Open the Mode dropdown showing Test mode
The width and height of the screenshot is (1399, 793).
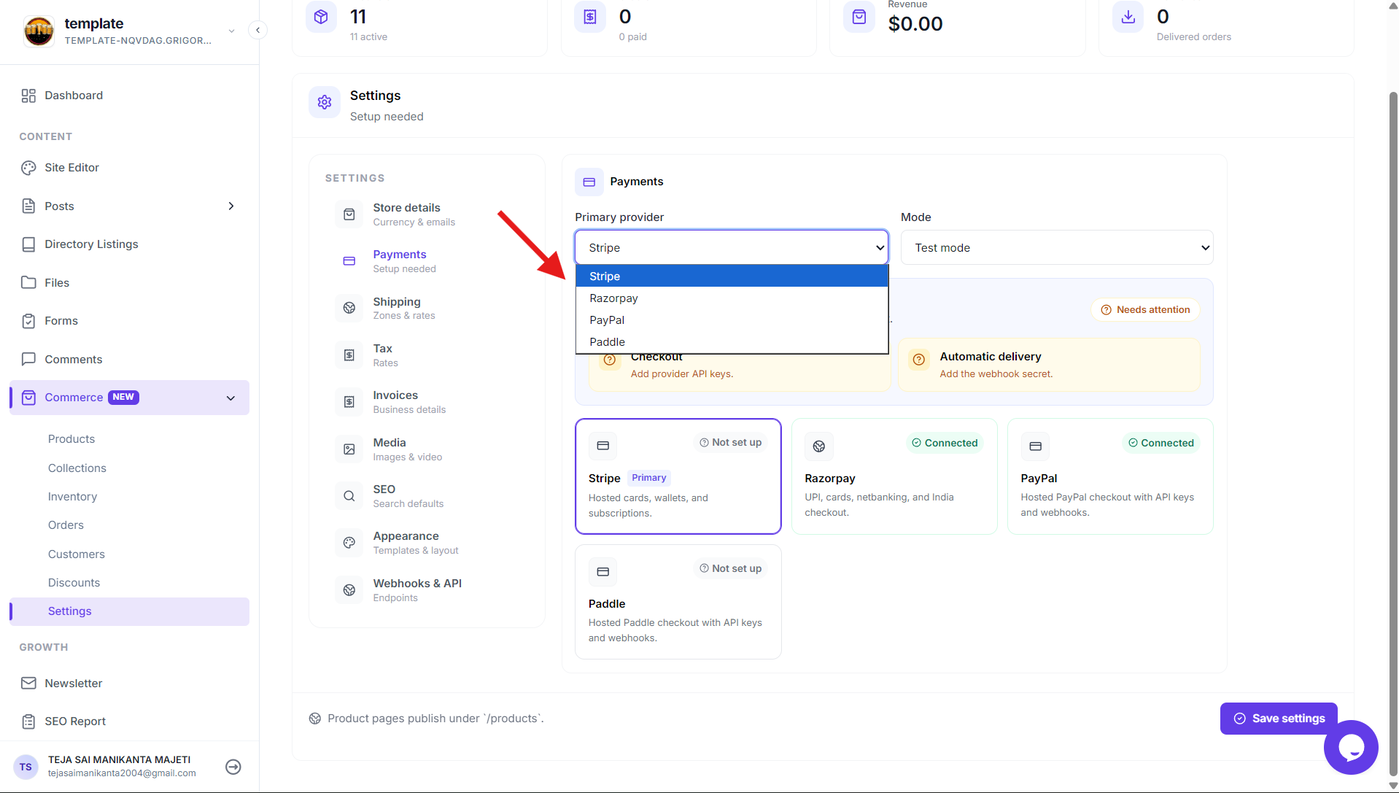pos(1057,248)
